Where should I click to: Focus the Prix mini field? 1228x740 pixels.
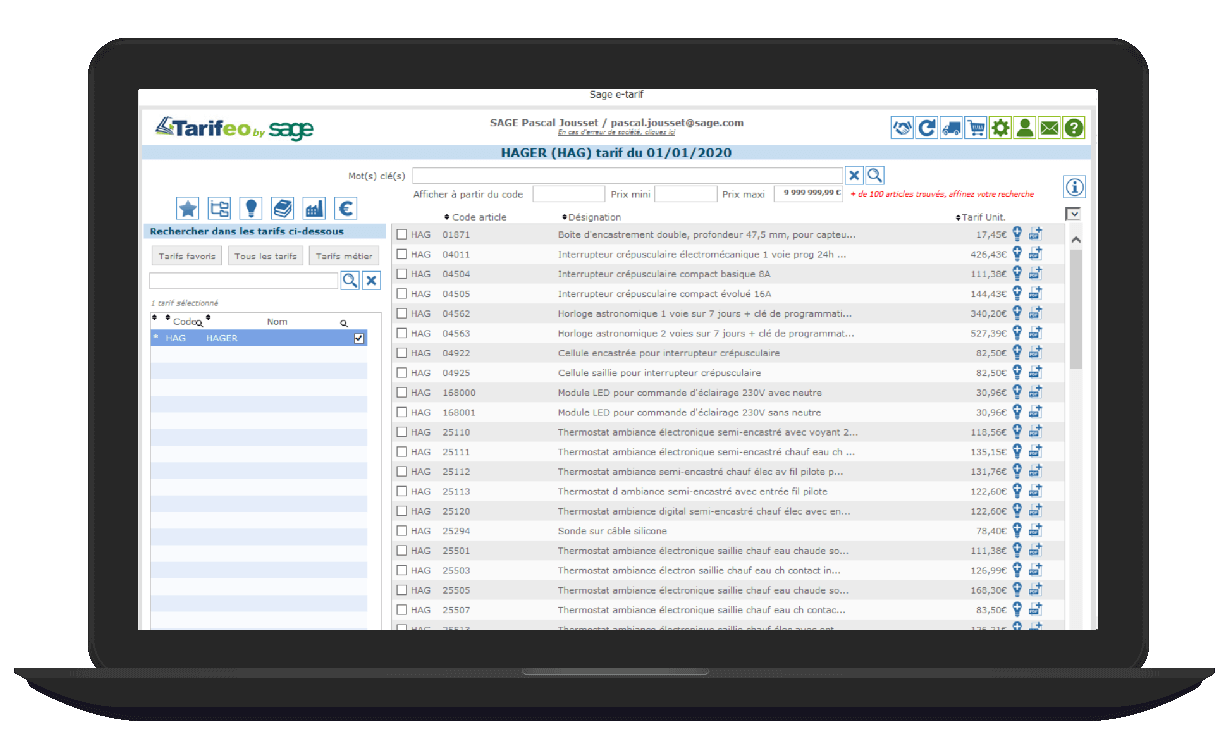pos(685,194)
